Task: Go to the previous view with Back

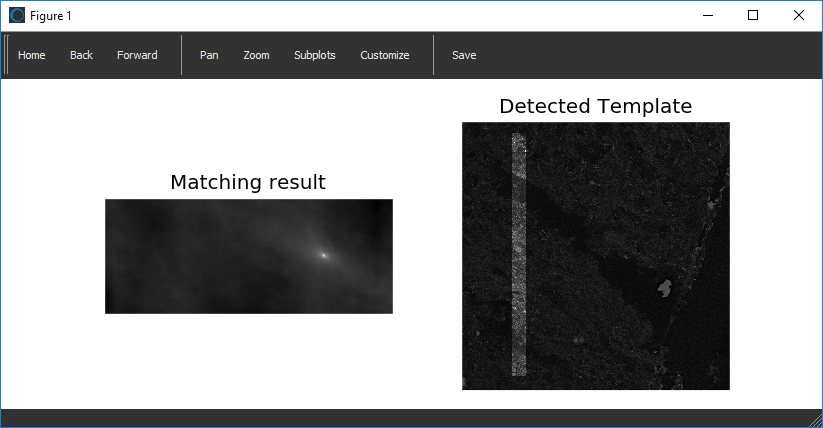Action: click(81, 55)
